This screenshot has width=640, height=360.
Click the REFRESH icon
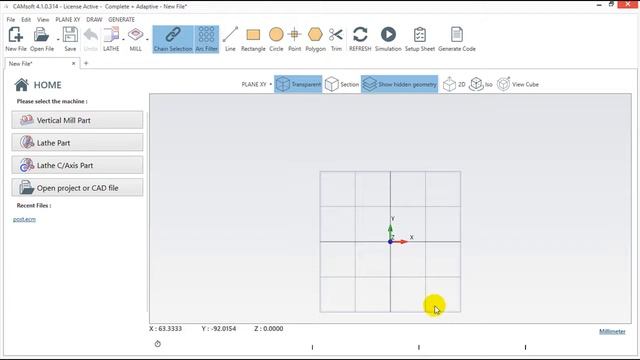[x=360, y=39]
